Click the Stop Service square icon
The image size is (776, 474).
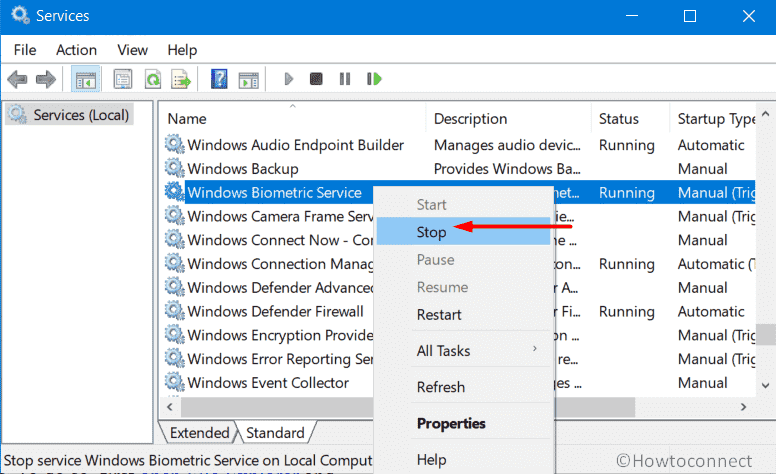(316, 79)
